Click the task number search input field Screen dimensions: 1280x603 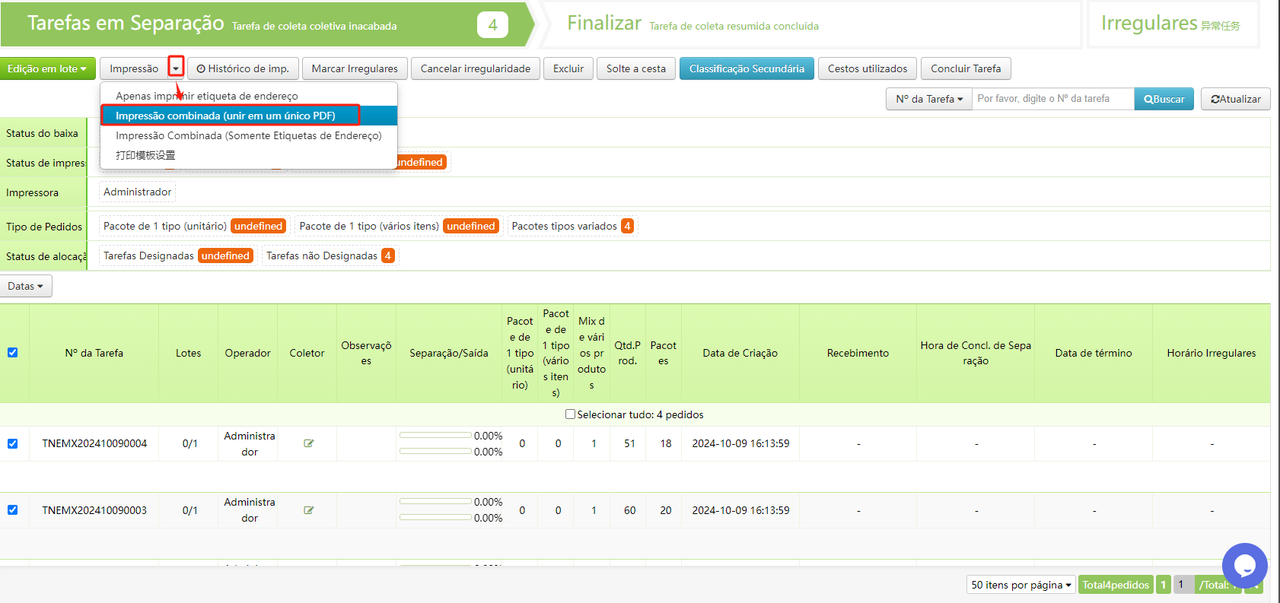(1052, 99)
